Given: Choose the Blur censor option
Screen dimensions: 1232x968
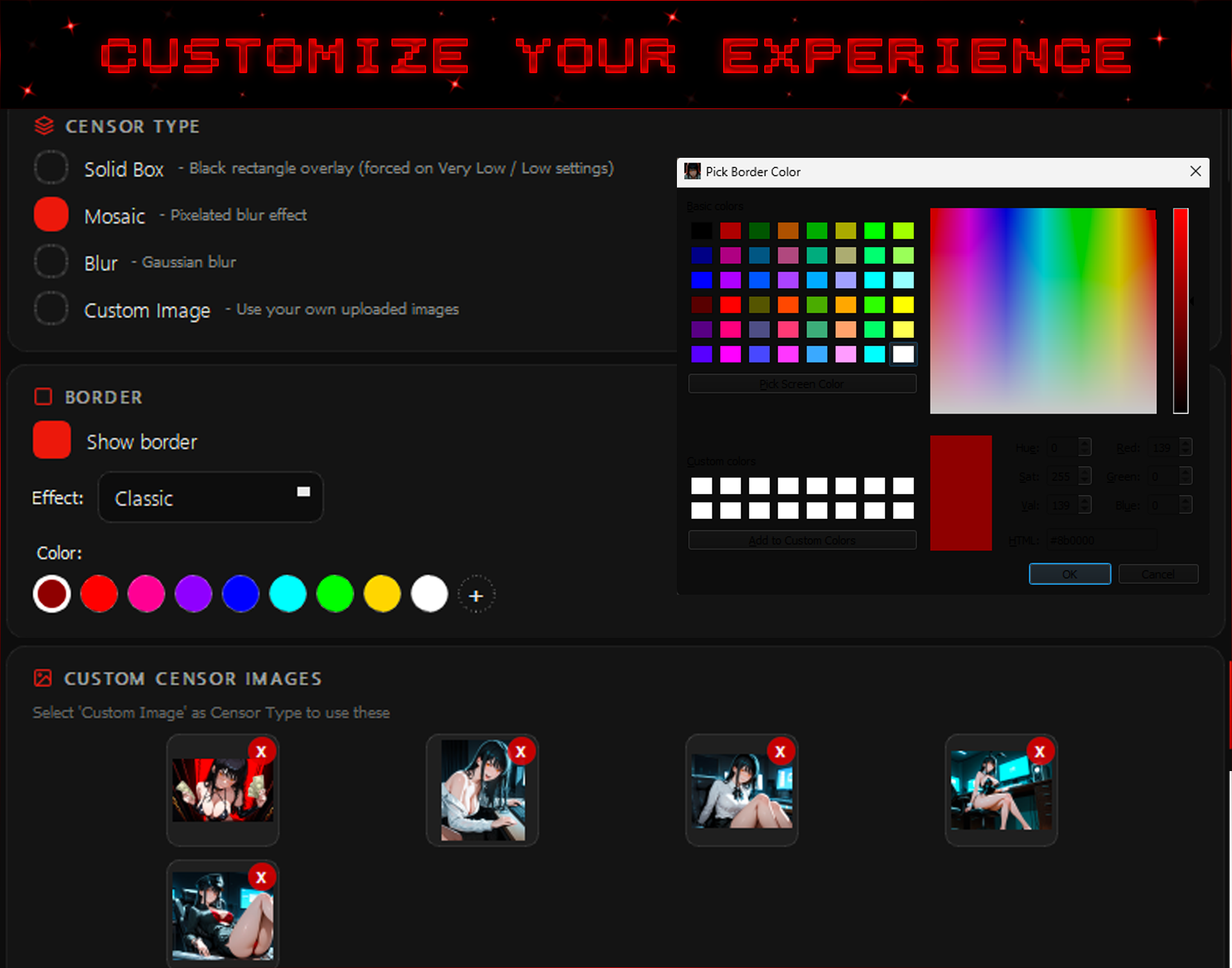Looking at the screenshot, I should tap(51, 262).
